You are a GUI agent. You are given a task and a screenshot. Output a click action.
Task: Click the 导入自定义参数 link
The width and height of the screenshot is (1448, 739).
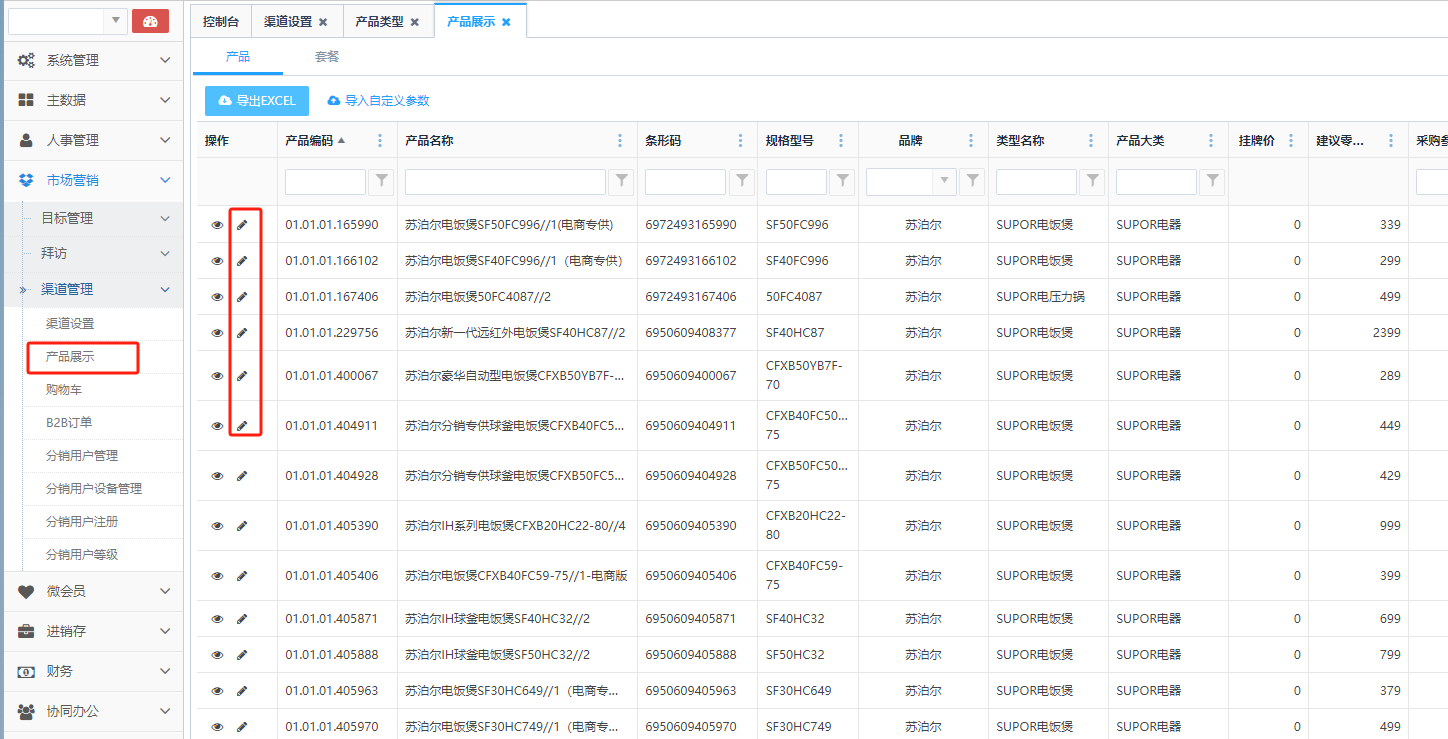[x=378, y=101]
